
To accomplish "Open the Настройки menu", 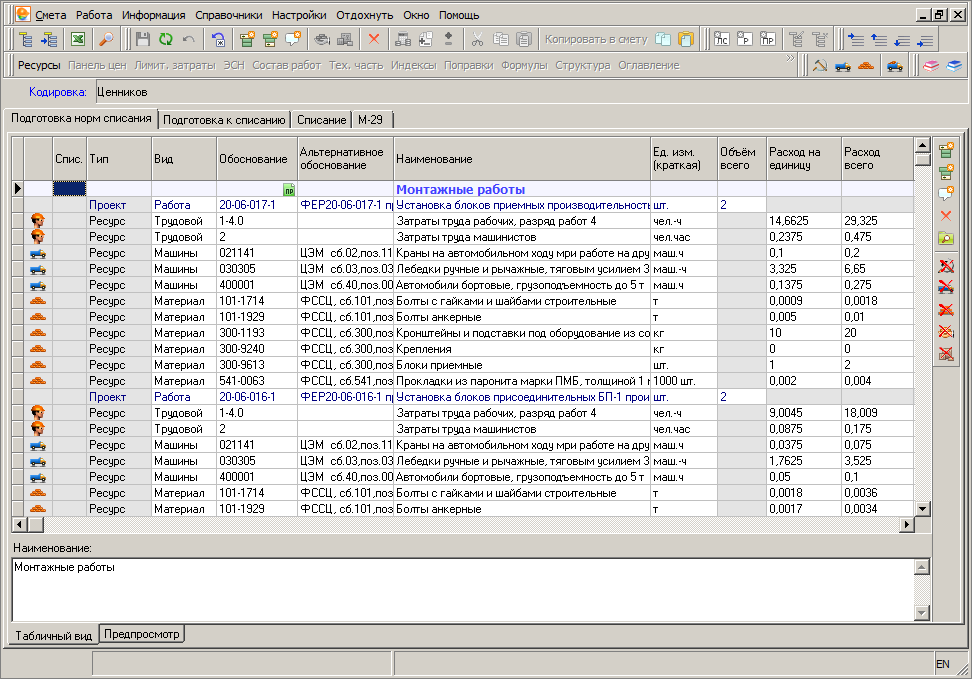I will [x=298, y=15].
